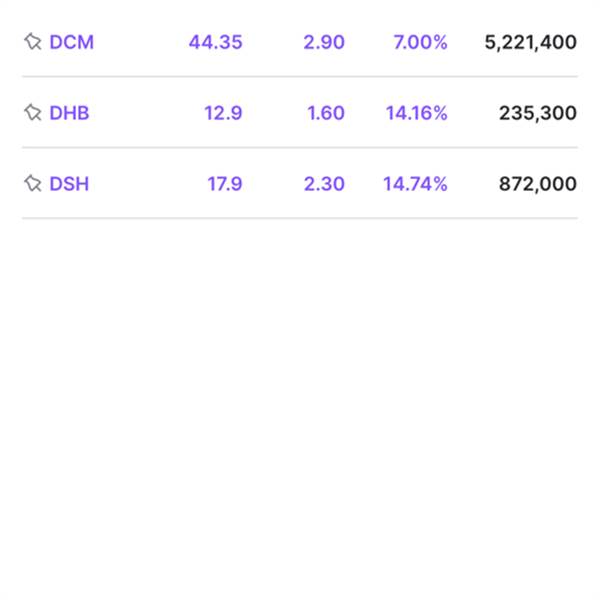Select the DCM volume 5,221,400

[x=530, y=42]
